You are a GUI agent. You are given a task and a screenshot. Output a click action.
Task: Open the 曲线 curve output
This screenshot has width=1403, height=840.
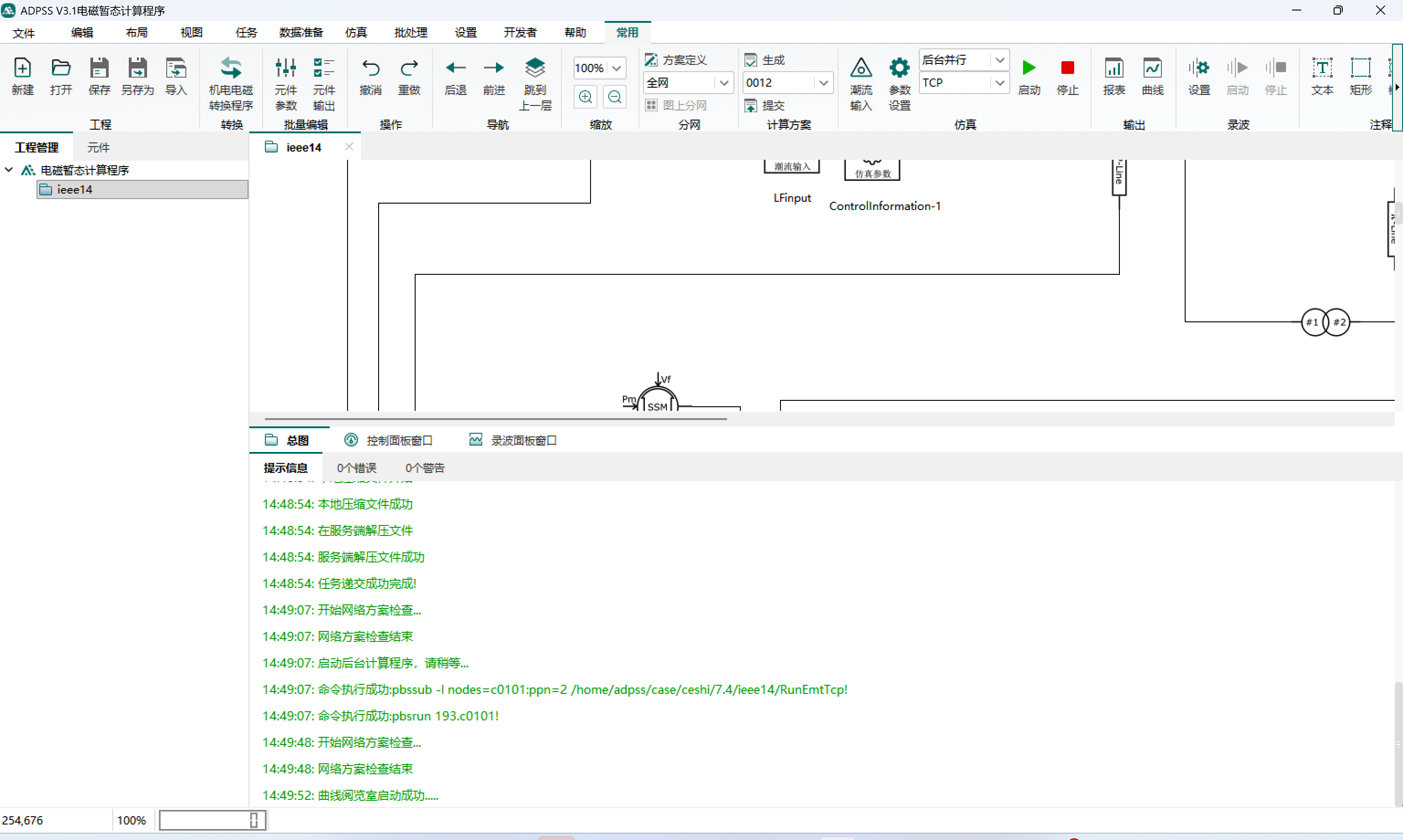point(1152,68)
